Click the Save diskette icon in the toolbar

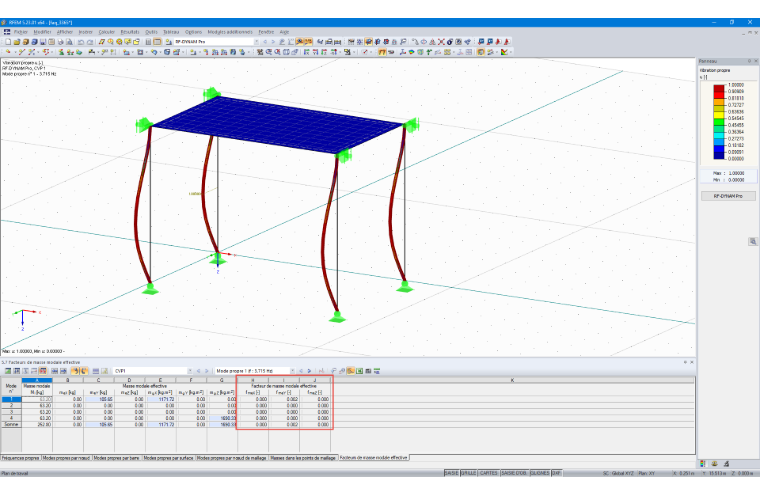tap(43, 42)
